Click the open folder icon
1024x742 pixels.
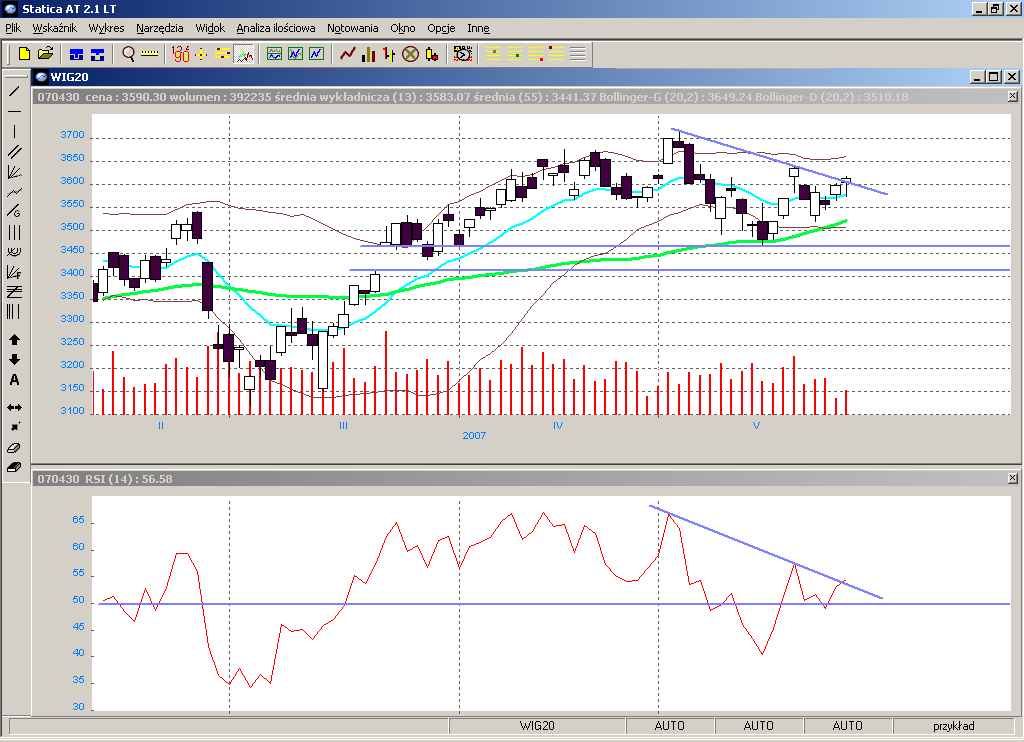45,54
